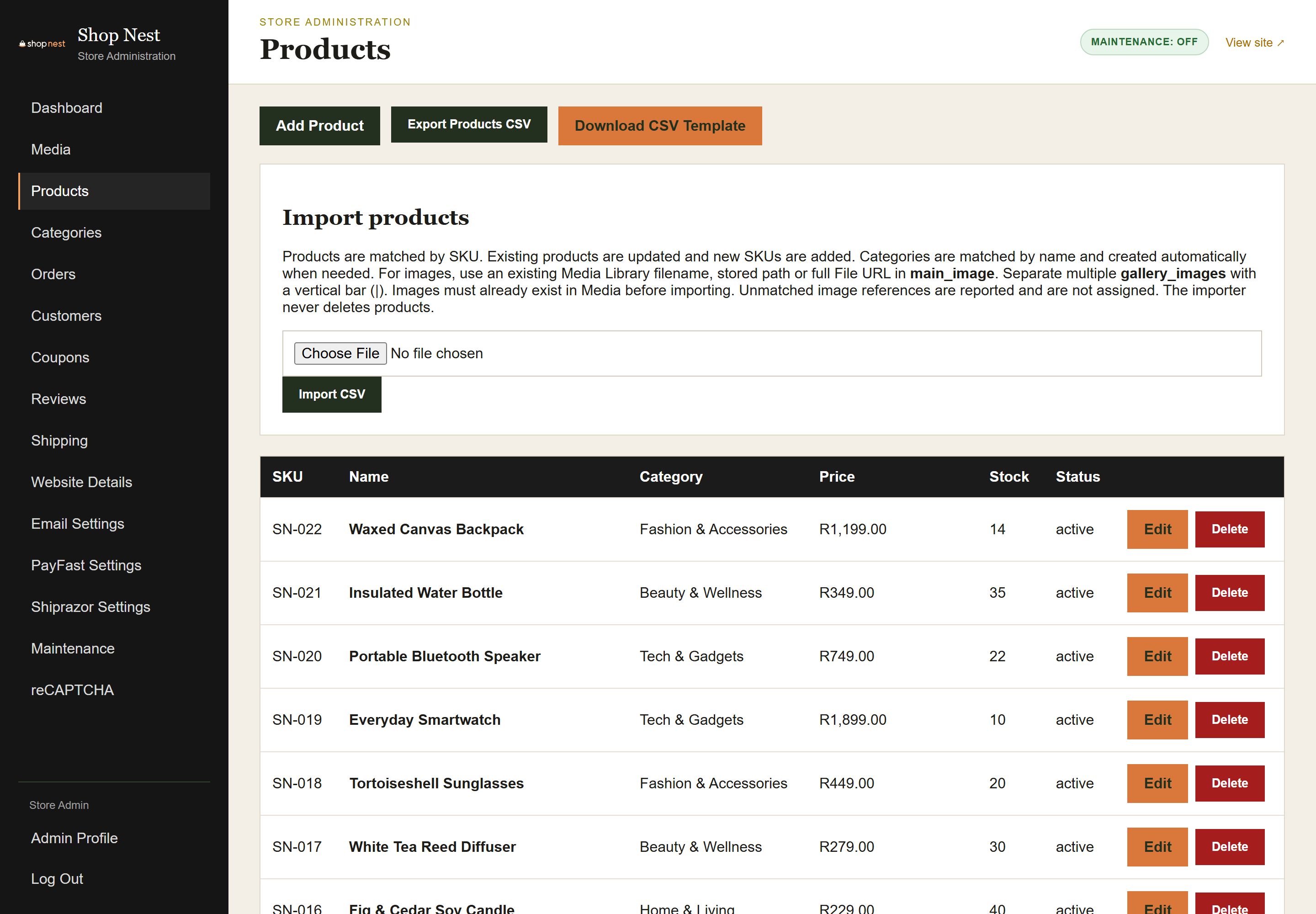Delete the Waxed Canvas Backpack product
This screenshot has width=1316, height=914.
click(1230, 529)
